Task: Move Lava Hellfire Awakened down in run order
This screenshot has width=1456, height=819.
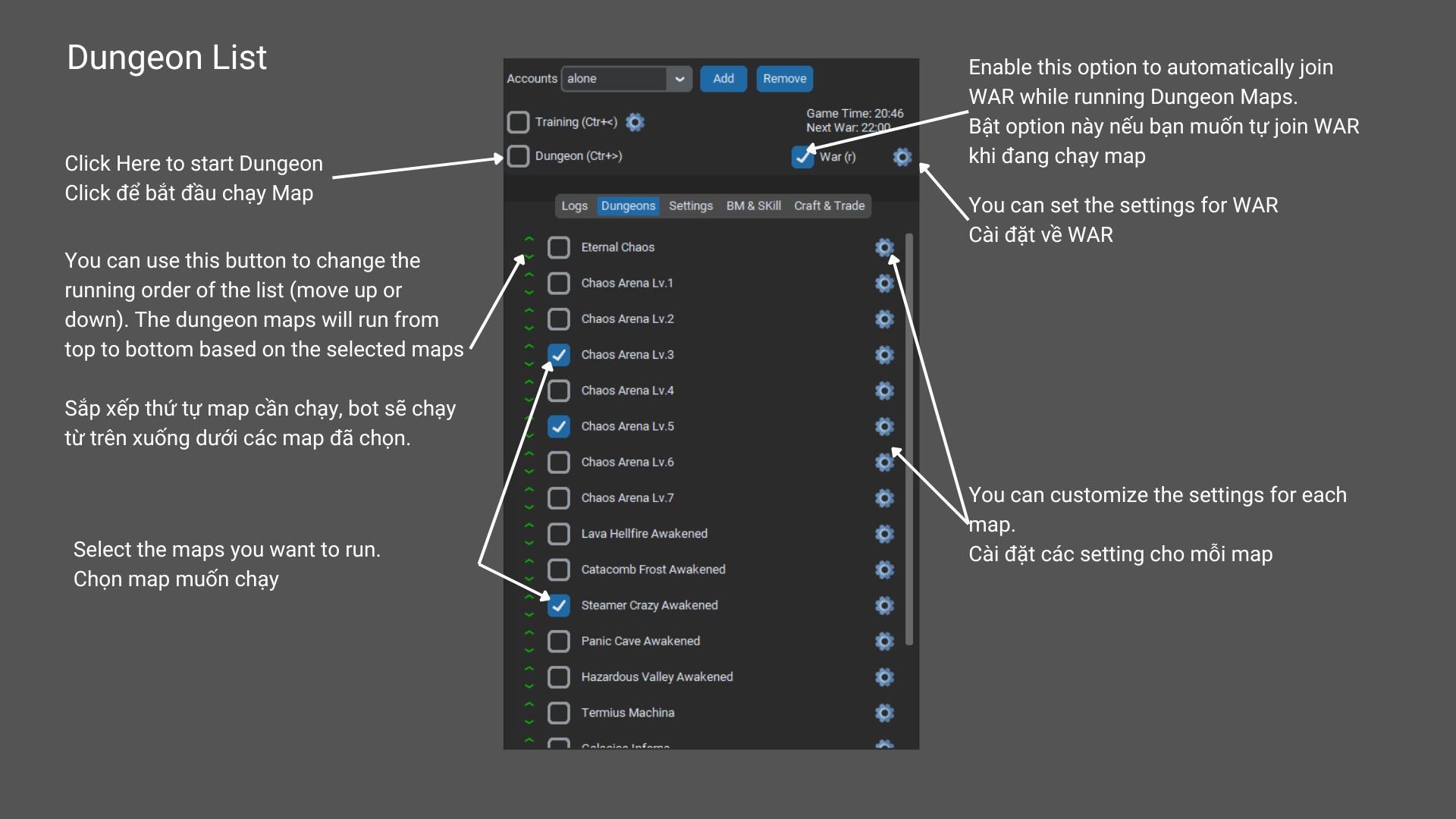Action: [529, 543]
